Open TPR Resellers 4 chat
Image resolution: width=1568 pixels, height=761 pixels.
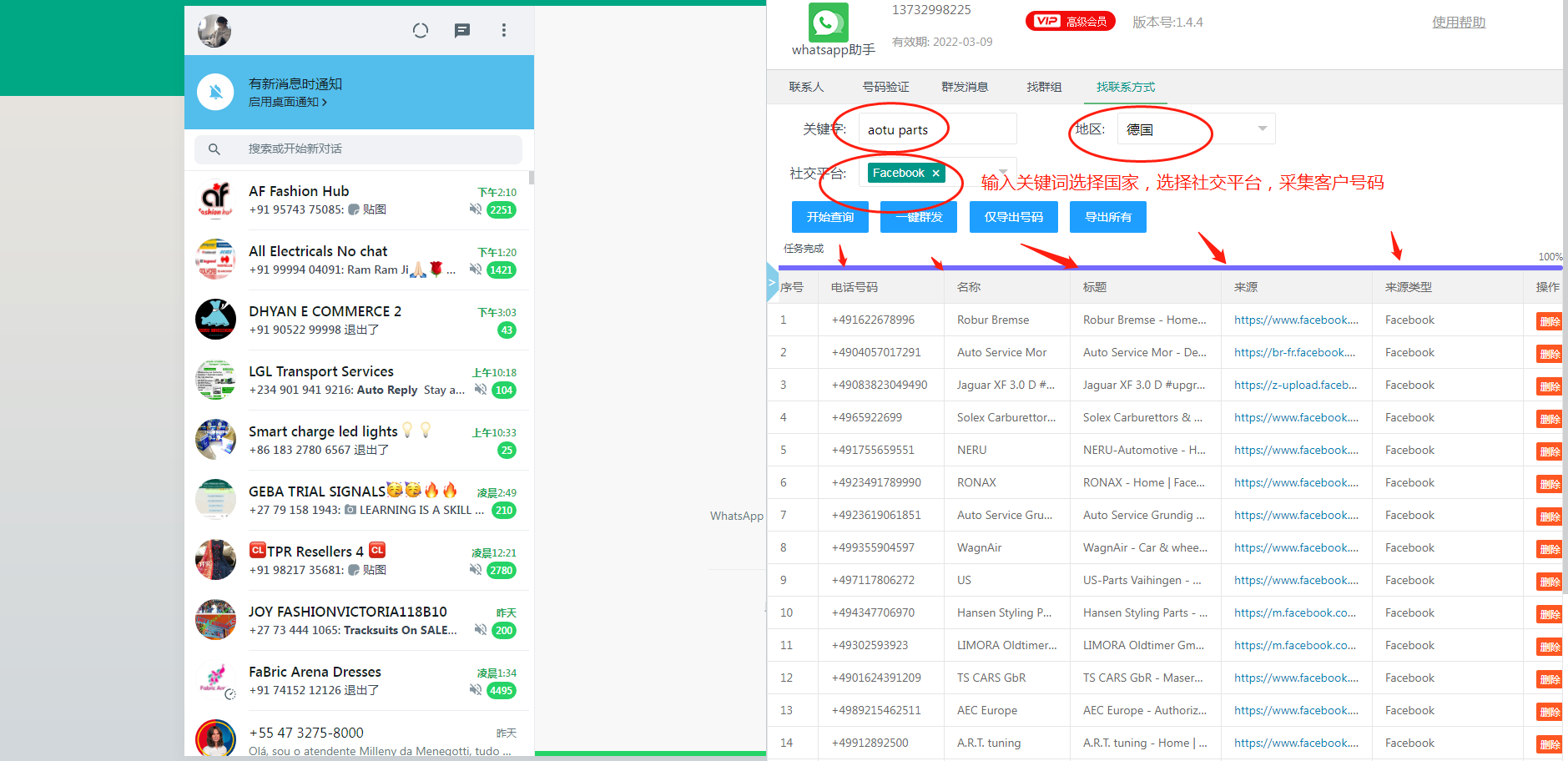tap(359, 560)
